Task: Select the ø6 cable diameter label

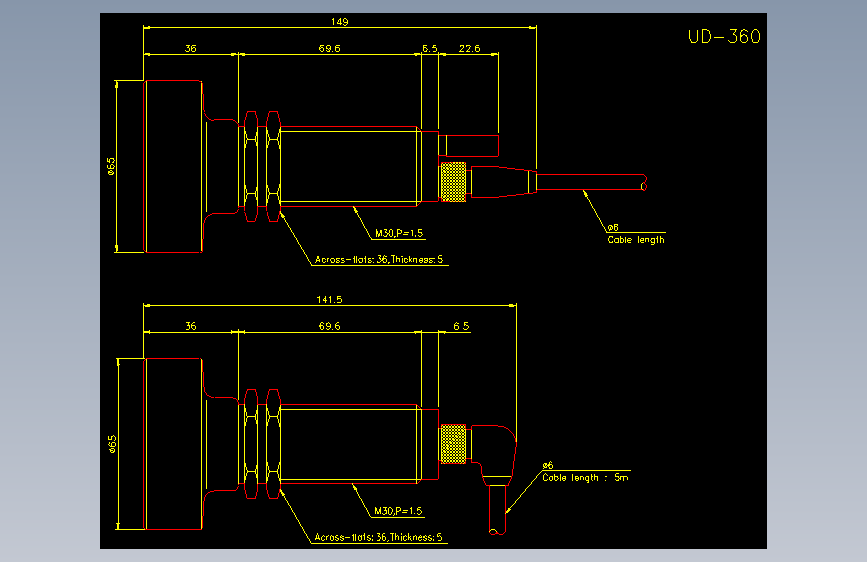Action: click(547, 465)
